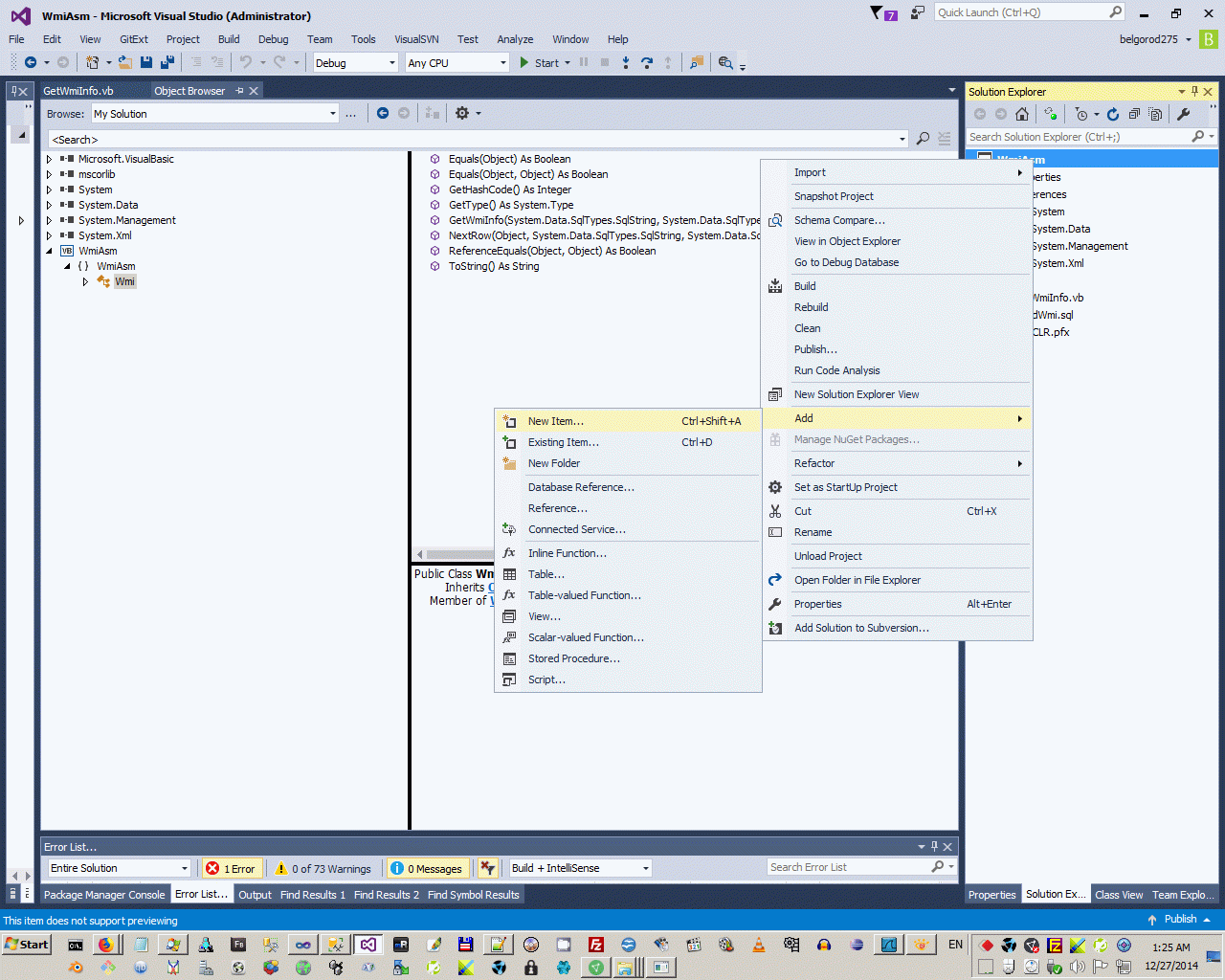Click the Open File folder icon

click(x=125, y=62)
